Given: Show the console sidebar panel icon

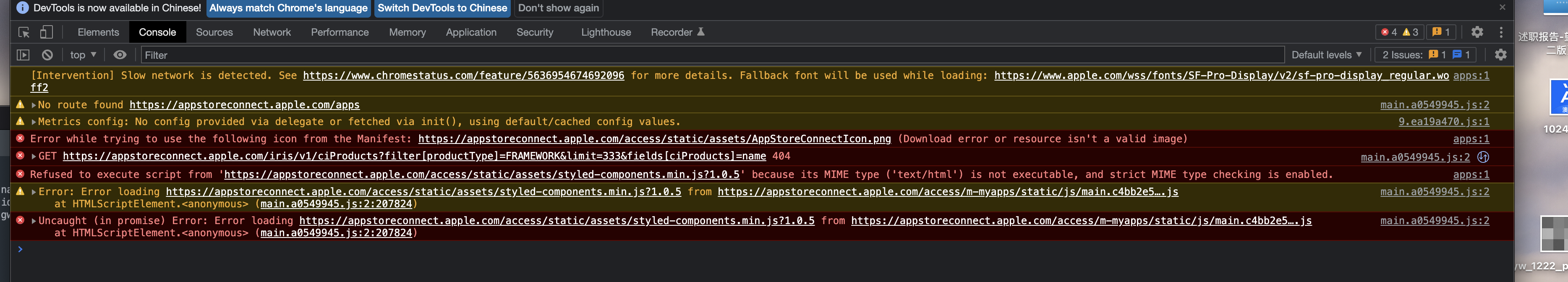Looking at the screenshot, I should (23, 55).
